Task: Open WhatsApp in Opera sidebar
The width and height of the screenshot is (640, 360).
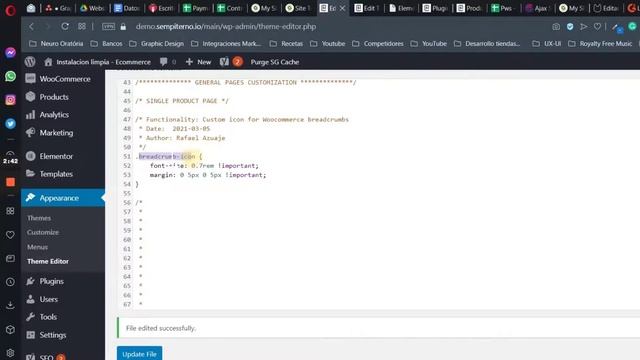Action: tap(10, 76)
